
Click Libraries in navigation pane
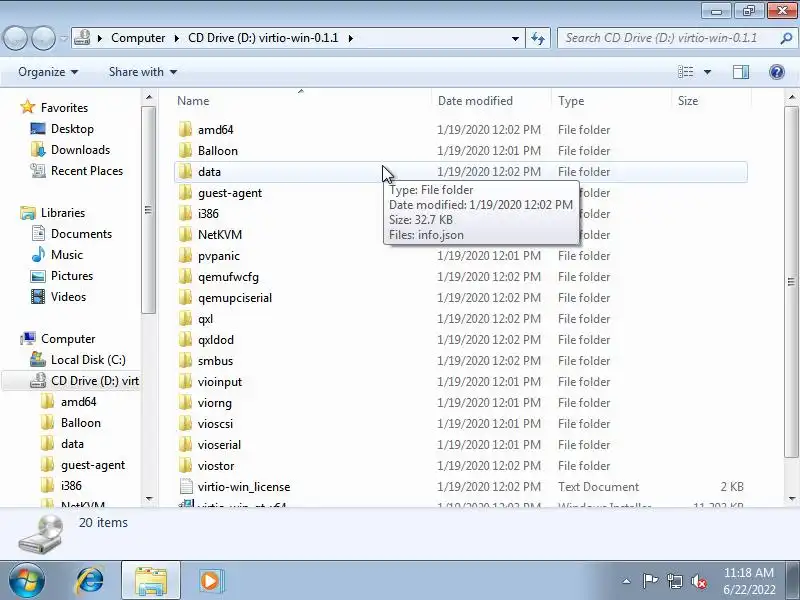(x=53, y=213)
